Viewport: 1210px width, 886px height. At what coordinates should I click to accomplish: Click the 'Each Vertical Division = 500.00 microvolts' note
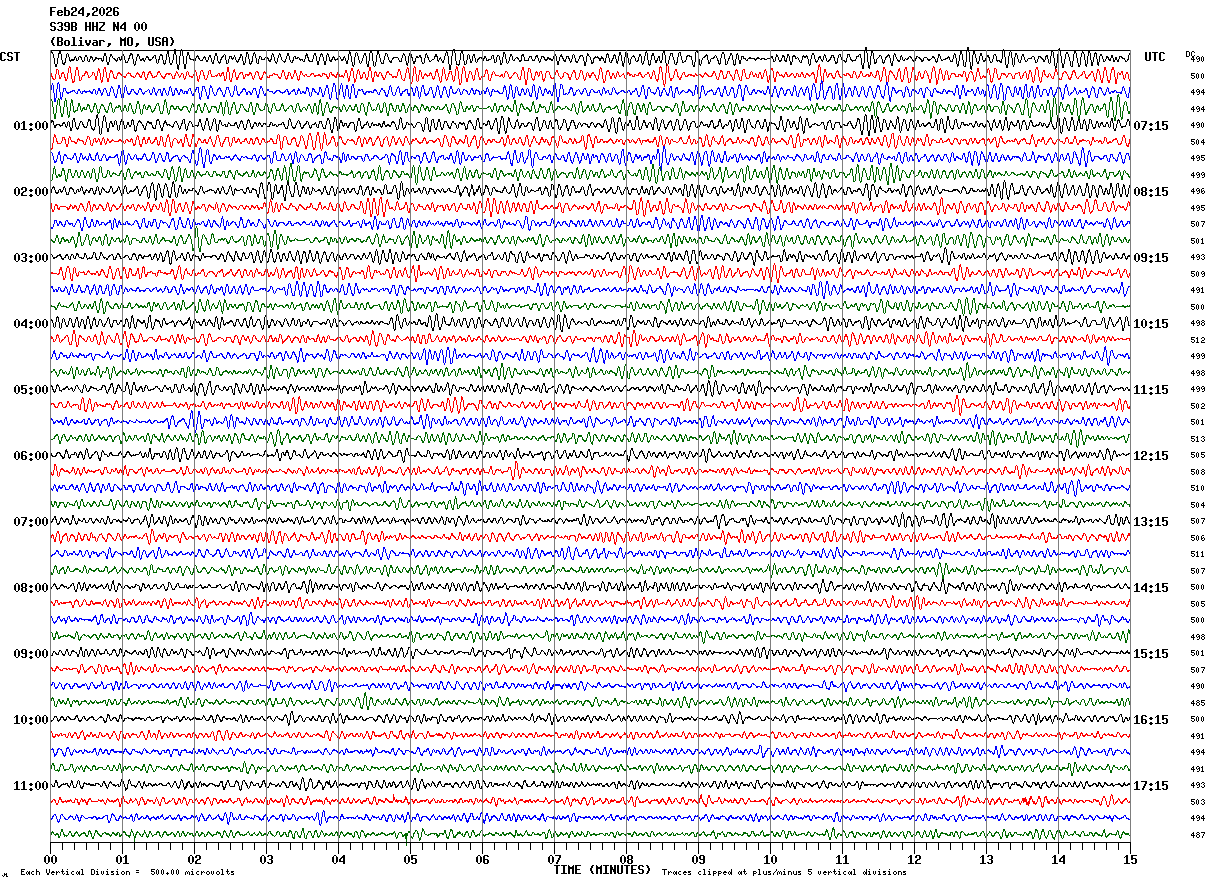(x=128, y=872)
